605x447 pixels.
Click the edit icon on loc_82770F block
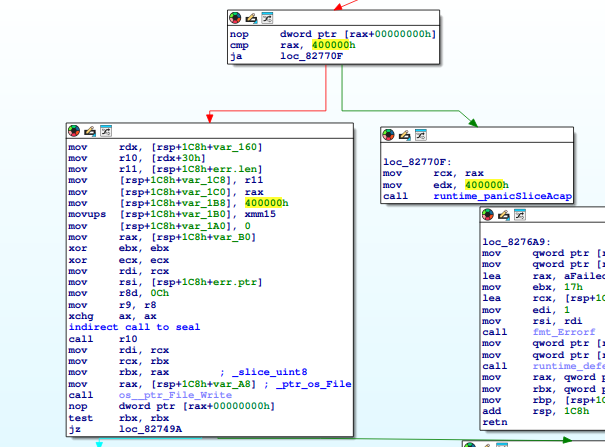coord(405,133)
